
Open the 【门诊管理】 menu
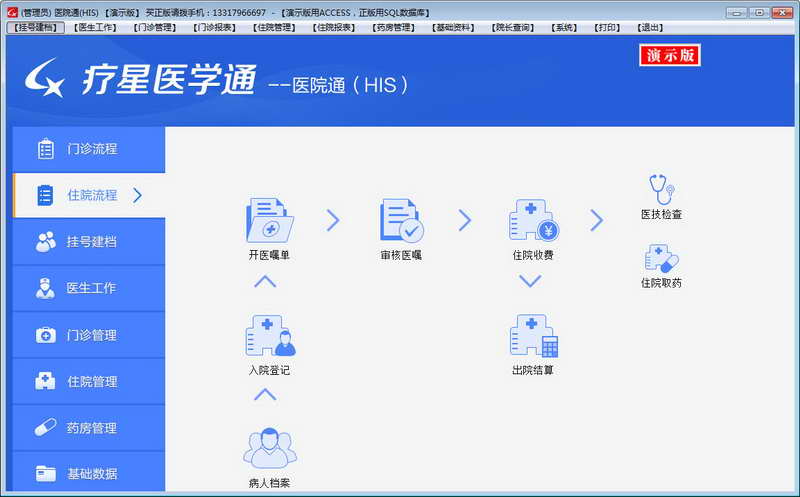[x=155, y=28]
